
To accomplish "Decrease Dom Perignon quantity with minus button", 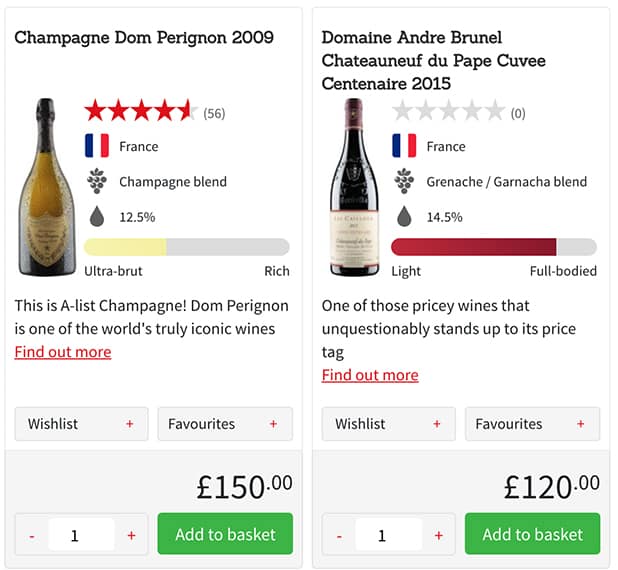I will (32, 536).
